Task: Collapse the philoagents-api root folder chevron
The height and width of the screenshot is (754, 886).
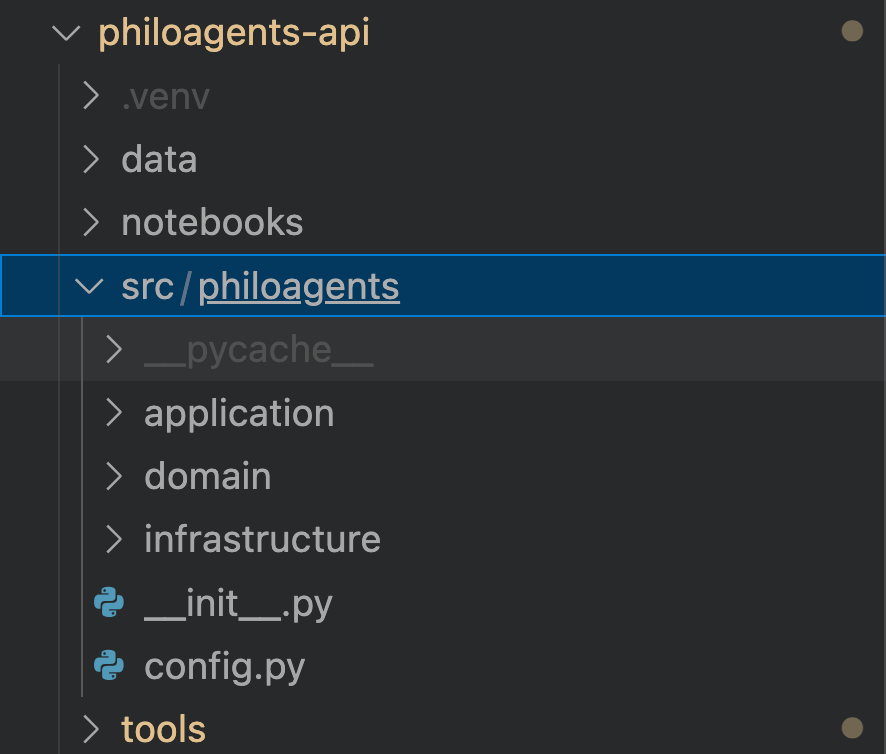Action: tap(66, 33)
